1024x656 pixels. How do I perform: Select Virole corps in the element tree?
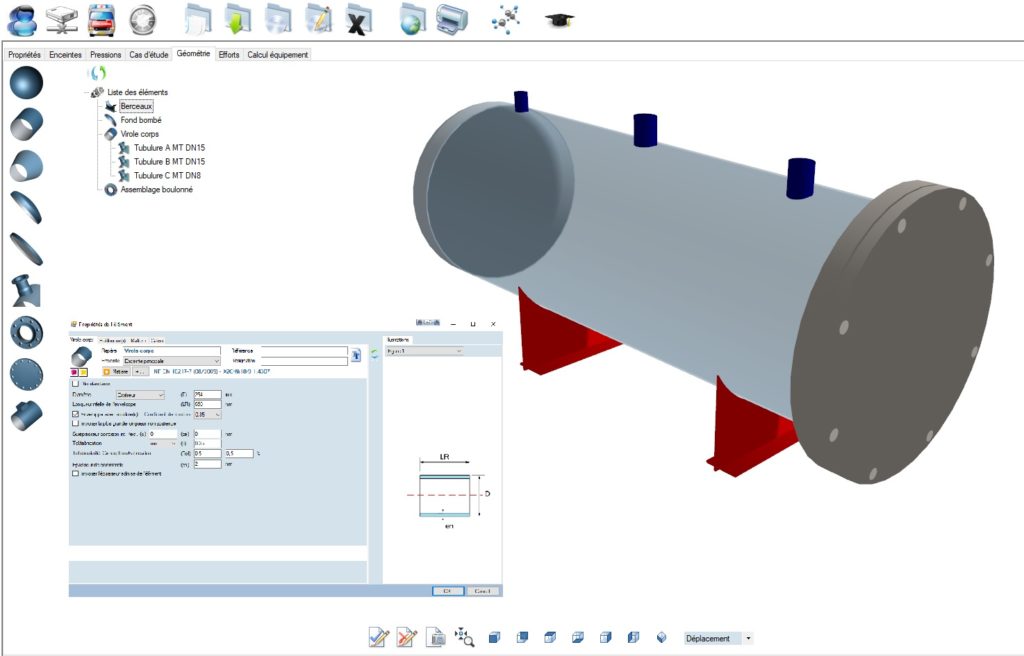point(140,134)
